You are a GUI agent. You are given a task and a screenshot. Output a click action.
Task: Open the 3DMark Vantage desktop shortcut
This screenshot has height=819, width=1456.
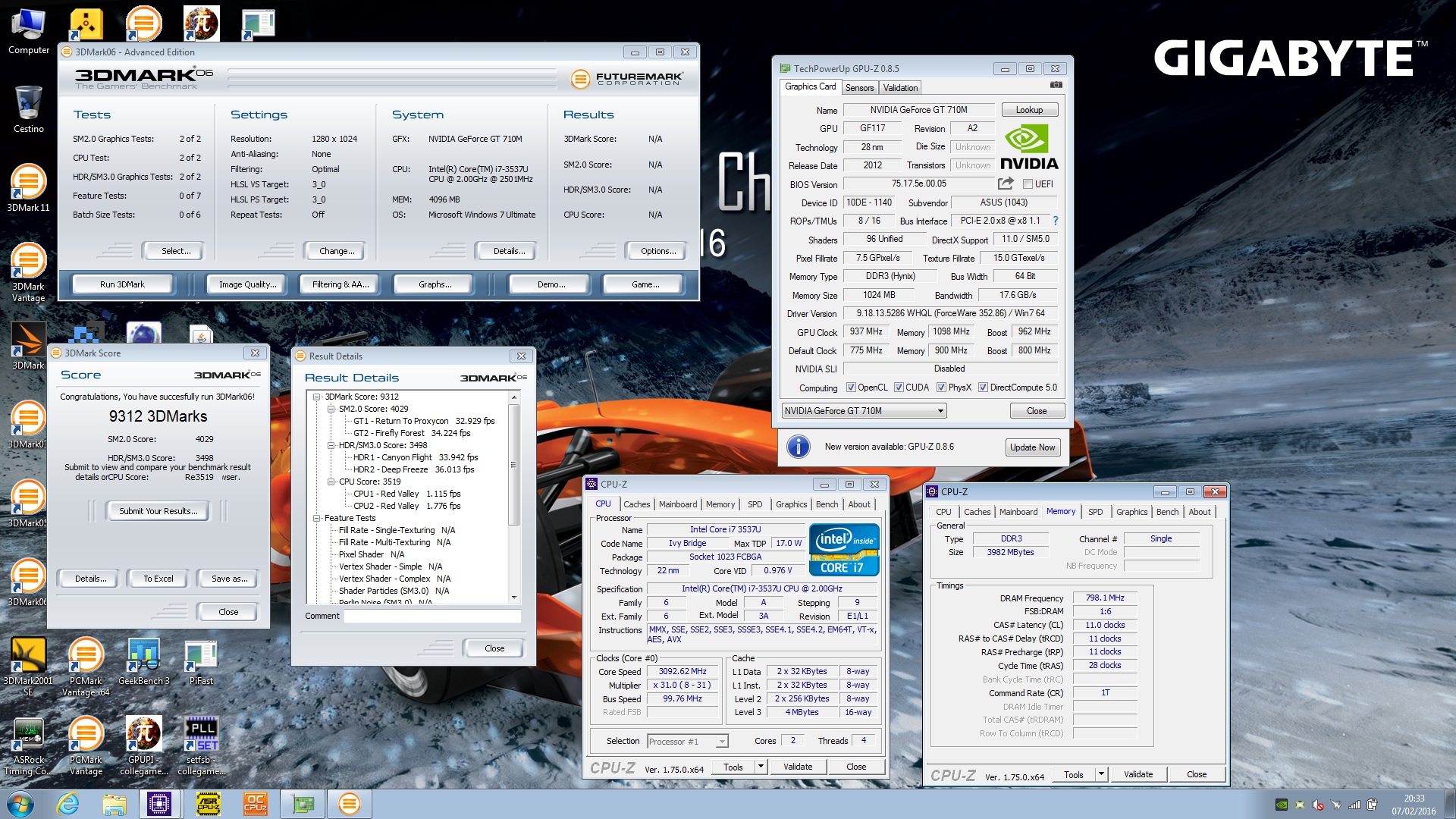28,271
